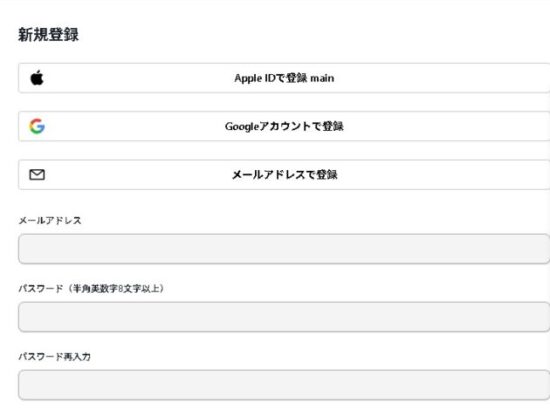550x409 pixels.
Task: Click the パスワード field label text
Action: (41, 288)
